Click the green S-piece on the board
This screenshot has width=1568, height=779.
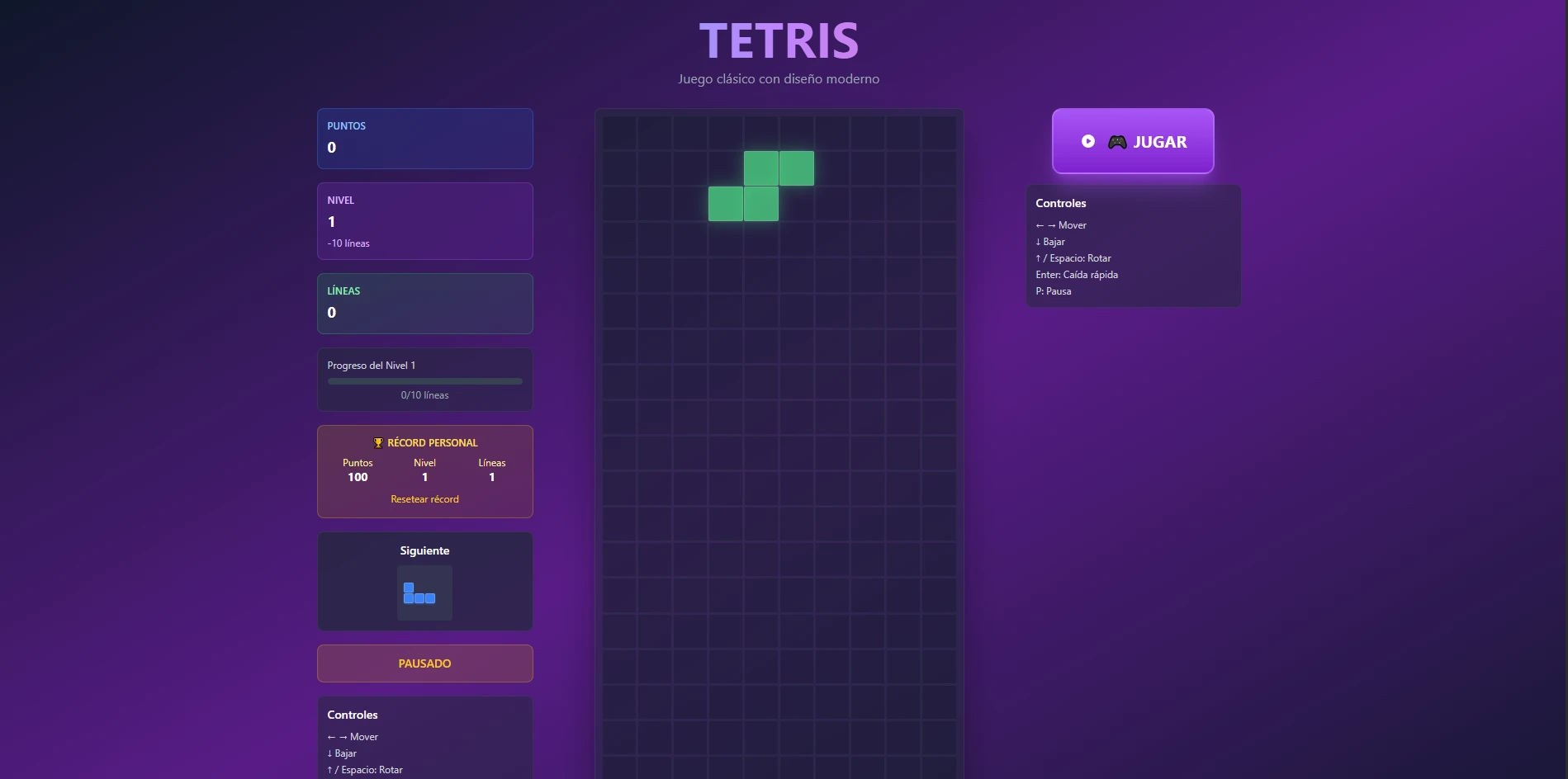760,185
